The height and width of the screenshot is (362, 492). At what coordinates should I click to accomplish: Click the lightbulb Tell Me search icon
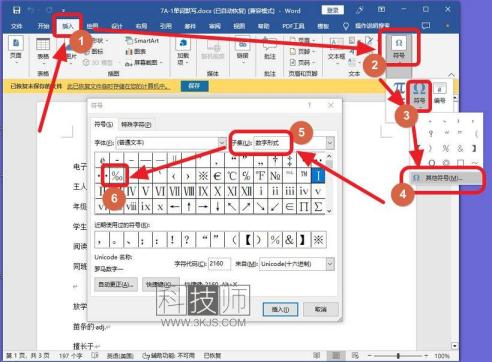[346, 26]
